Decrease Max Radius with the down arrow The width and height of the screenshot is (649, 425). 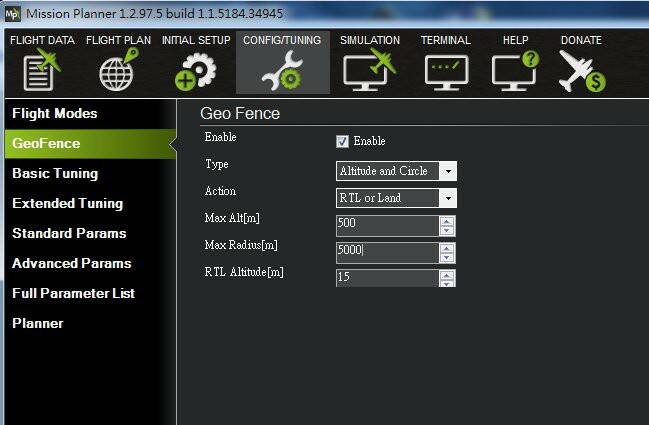pos(446,257)
